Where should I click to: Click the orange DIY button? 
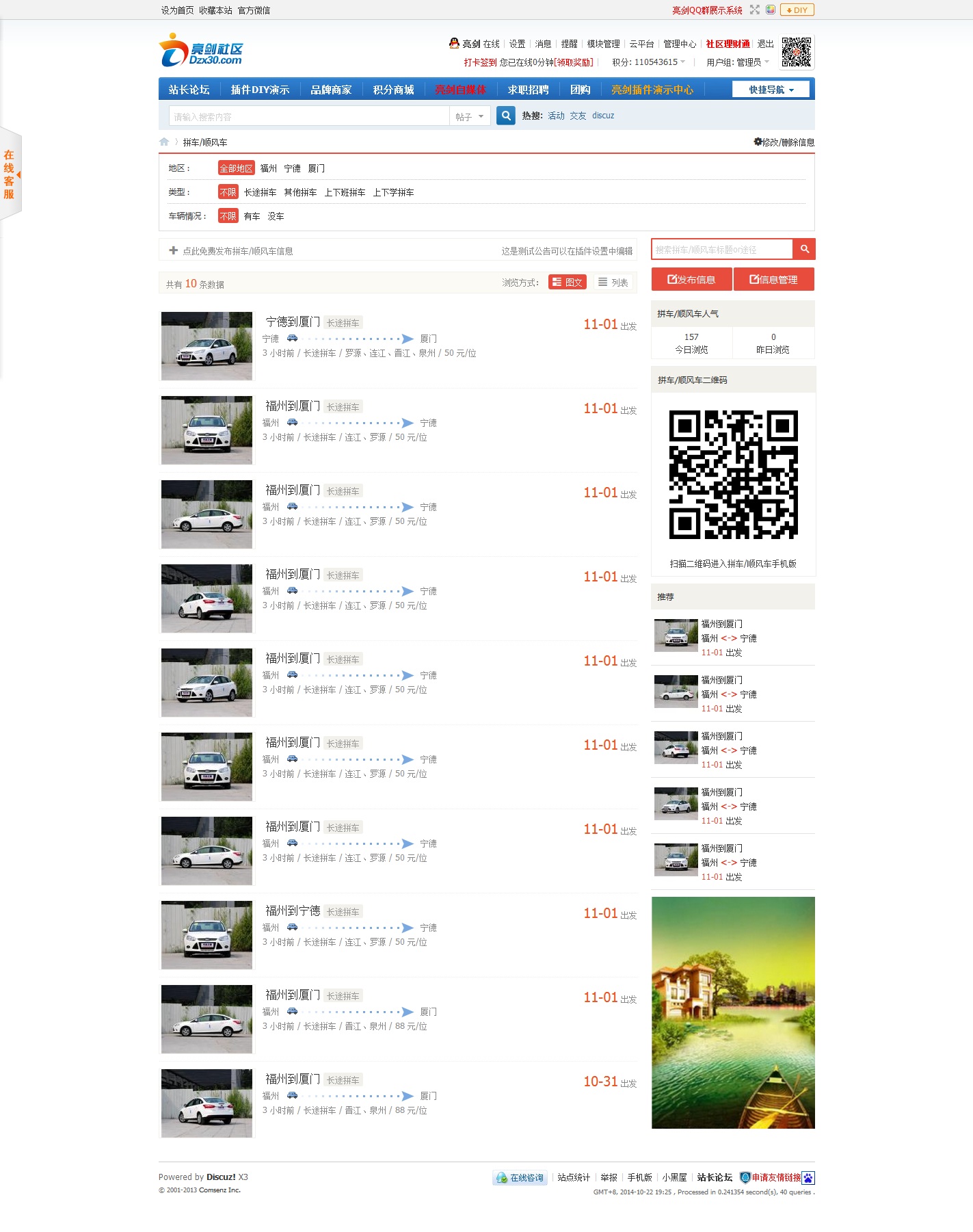tap(797, 10)
